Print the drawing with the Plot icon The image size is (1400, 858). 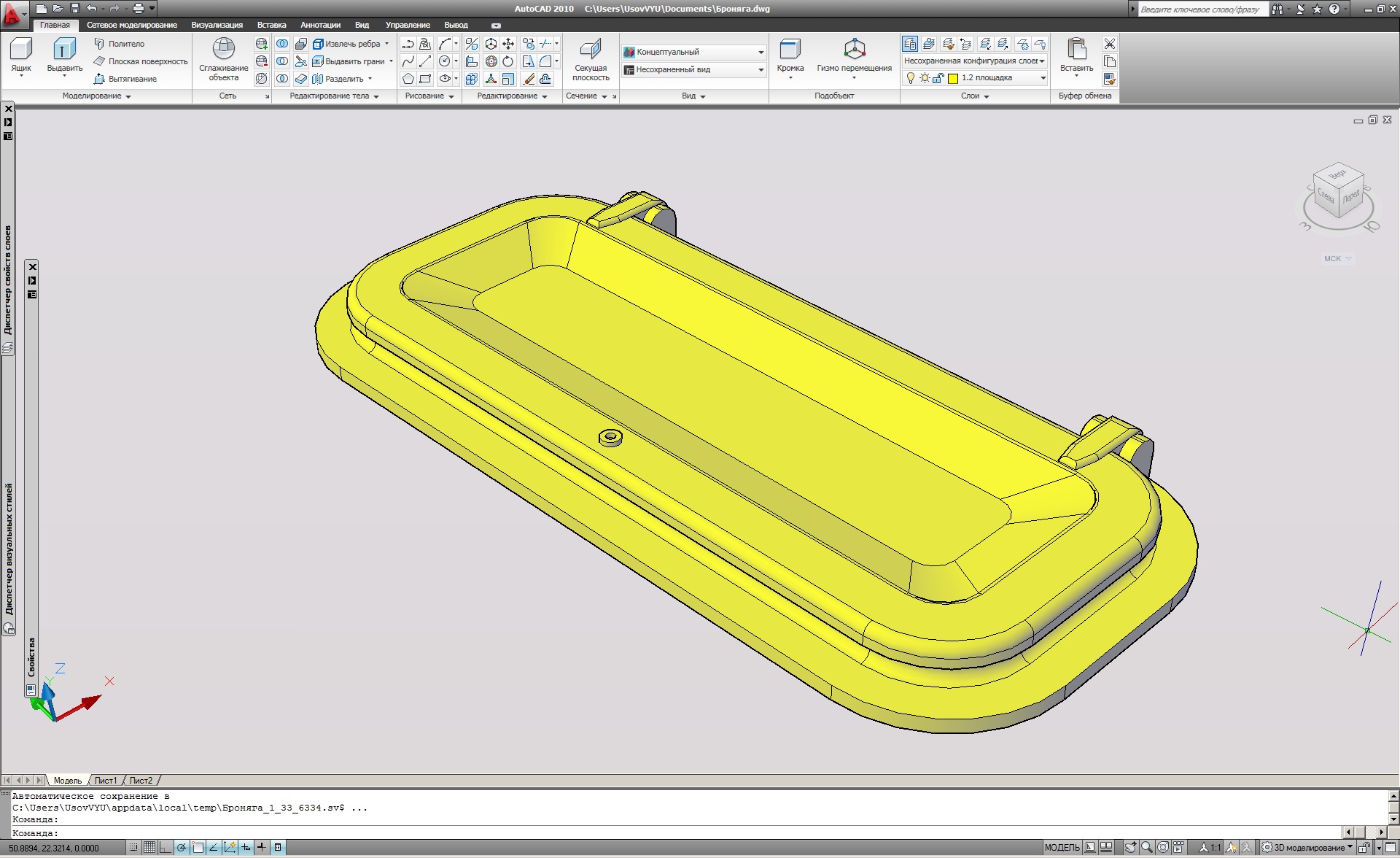(x=138, y=9)
